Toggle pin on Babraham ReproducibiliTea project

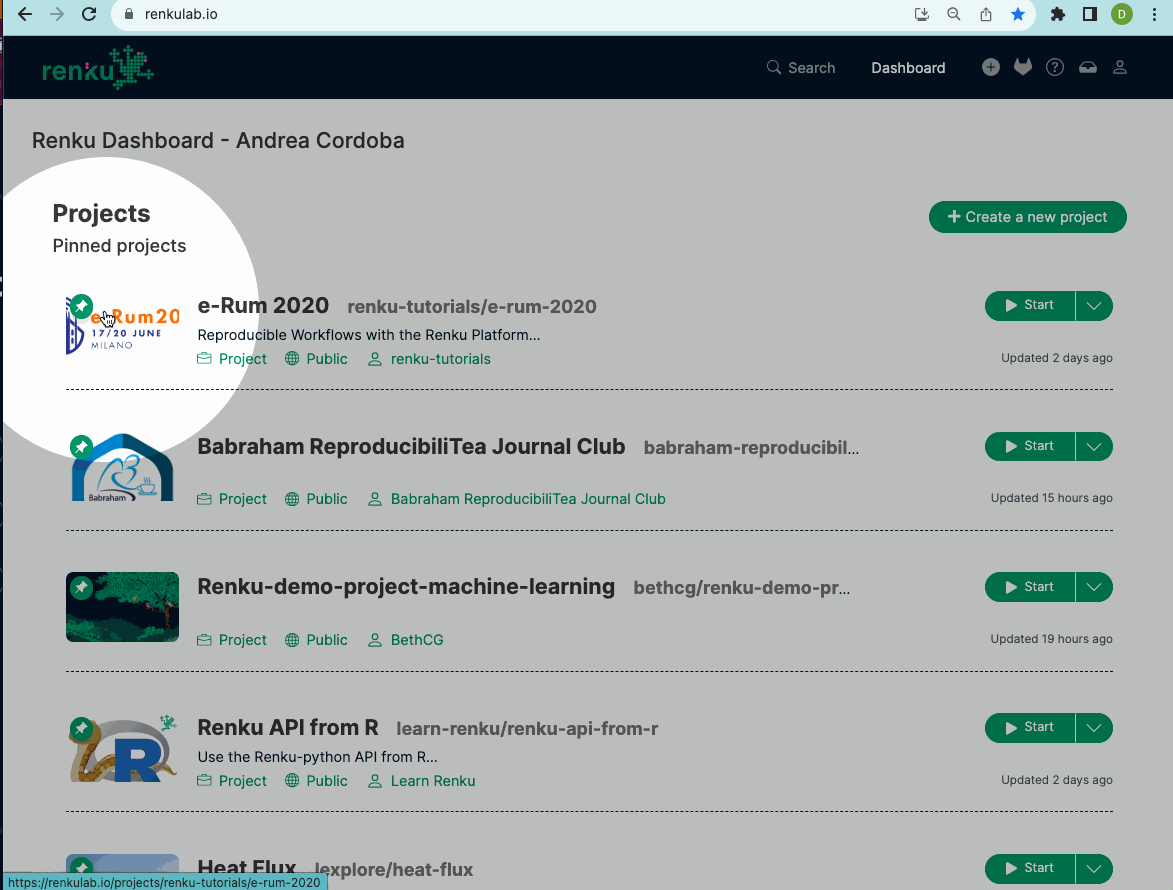[81, 446]
